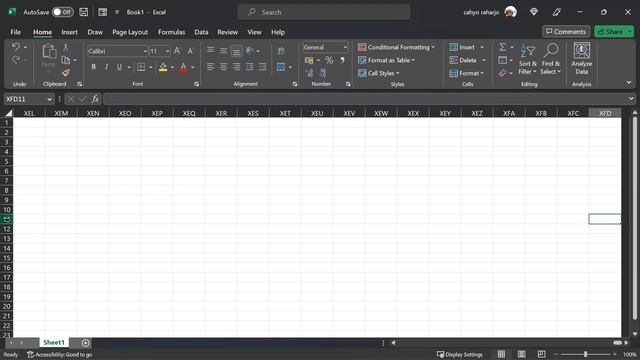Click the AutoSum sigma icon
This screenshot has width=640, height=360.
[x=503, y=47]
